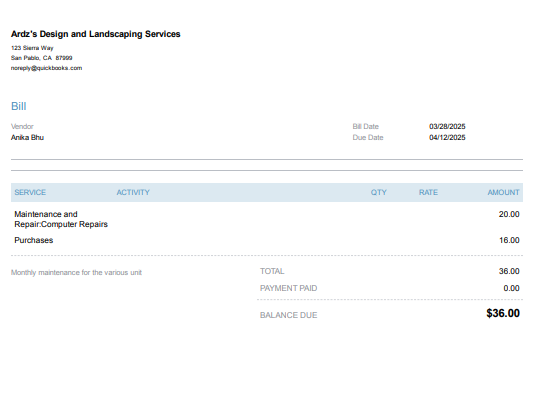Select the payment paid value 0.00
The image size is (537, 407).
511,288
